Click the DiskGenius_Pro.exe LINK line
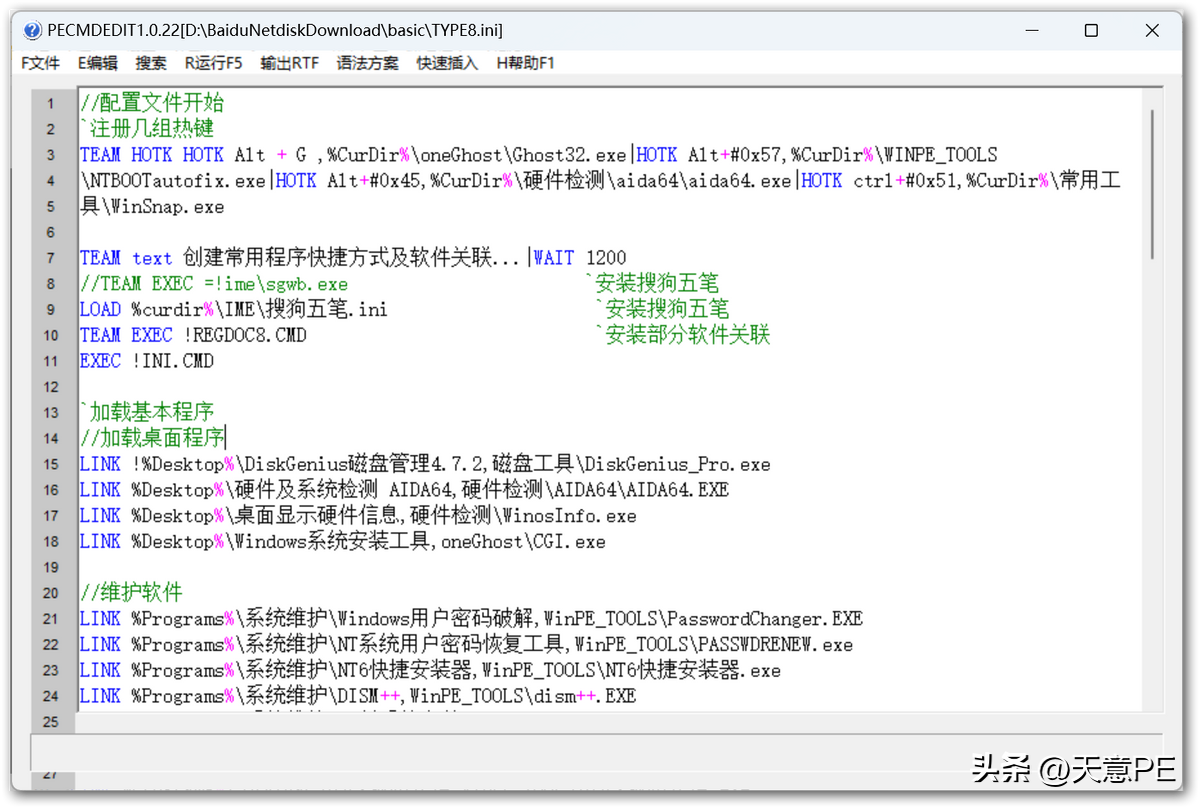Screen dimensions: 1200x808 click(425, 465)
